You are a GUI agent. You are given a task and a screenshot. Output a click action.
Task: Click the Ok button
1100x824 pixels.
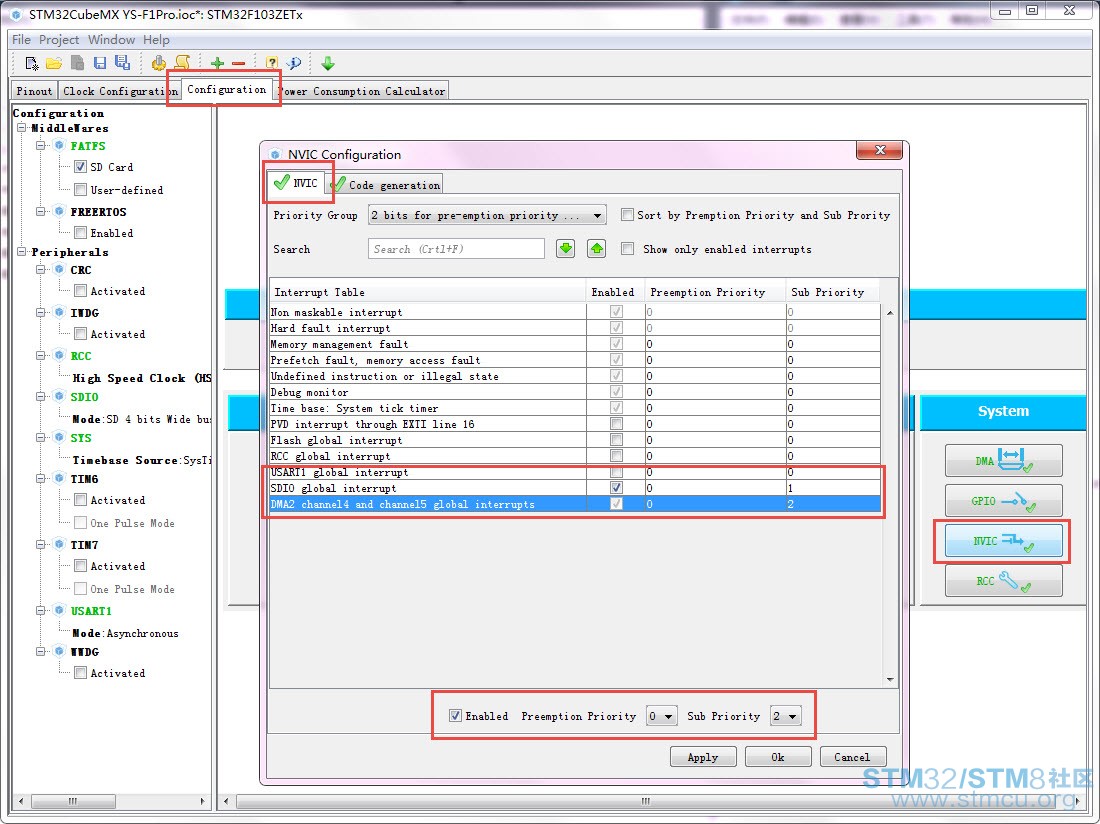[778, 757]
